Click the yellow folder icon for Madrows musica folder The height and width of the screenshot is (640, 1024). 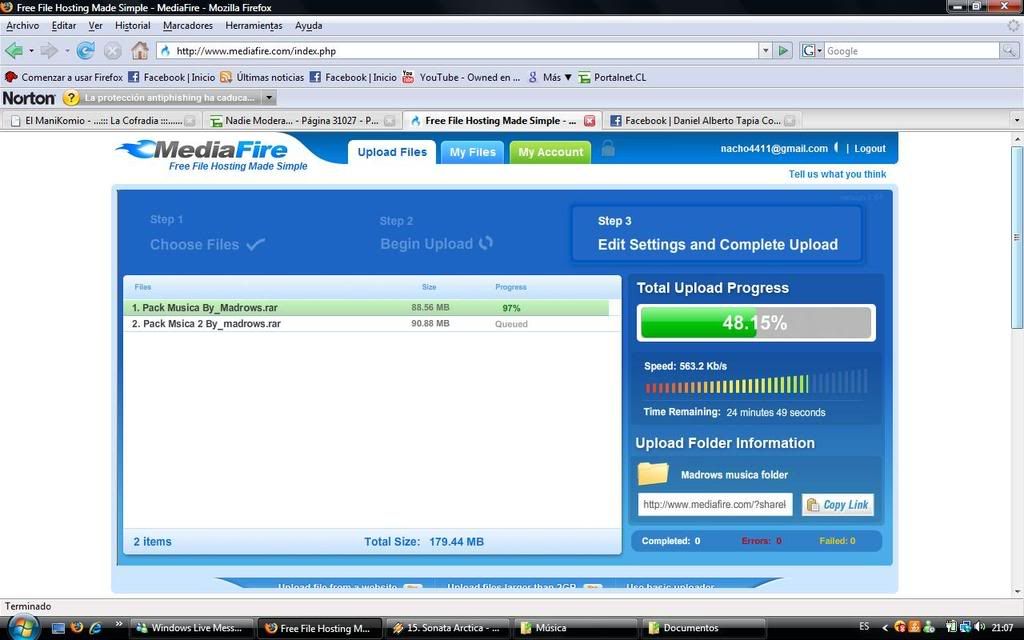point(653,473)
